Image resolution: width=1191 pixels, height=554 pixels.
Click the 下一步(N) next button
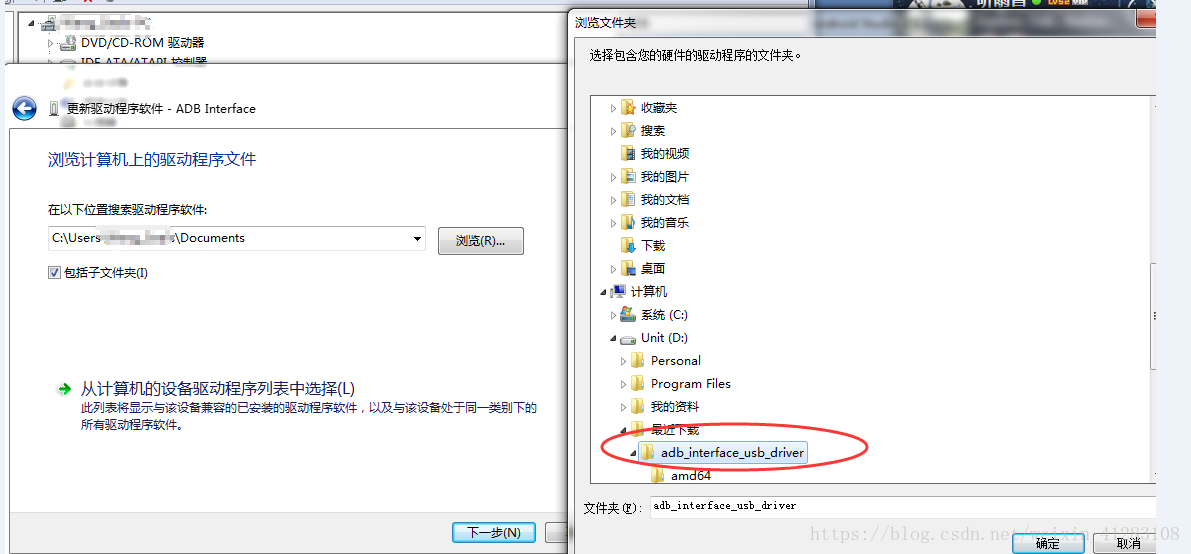click(494, 533)
